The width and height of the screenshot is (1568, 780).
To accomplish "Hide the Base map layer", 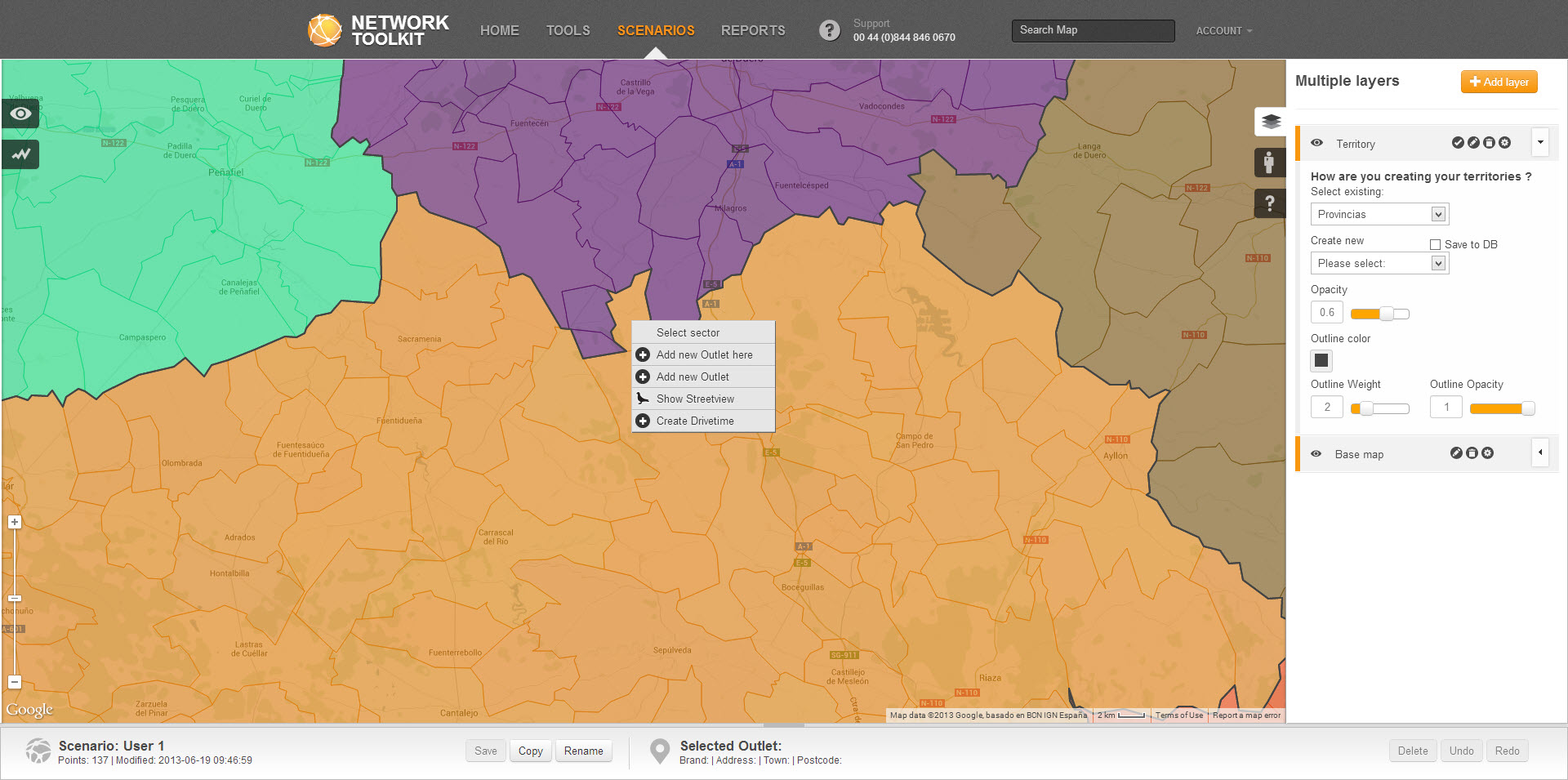I will (x=1316, y=454).
